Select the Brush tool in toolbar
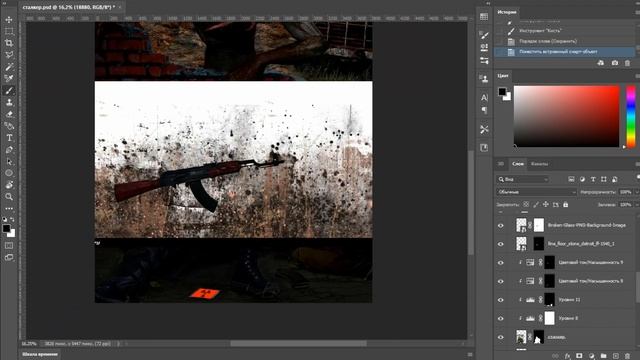This screenshot has width=640, height=360. coord(9,91)
